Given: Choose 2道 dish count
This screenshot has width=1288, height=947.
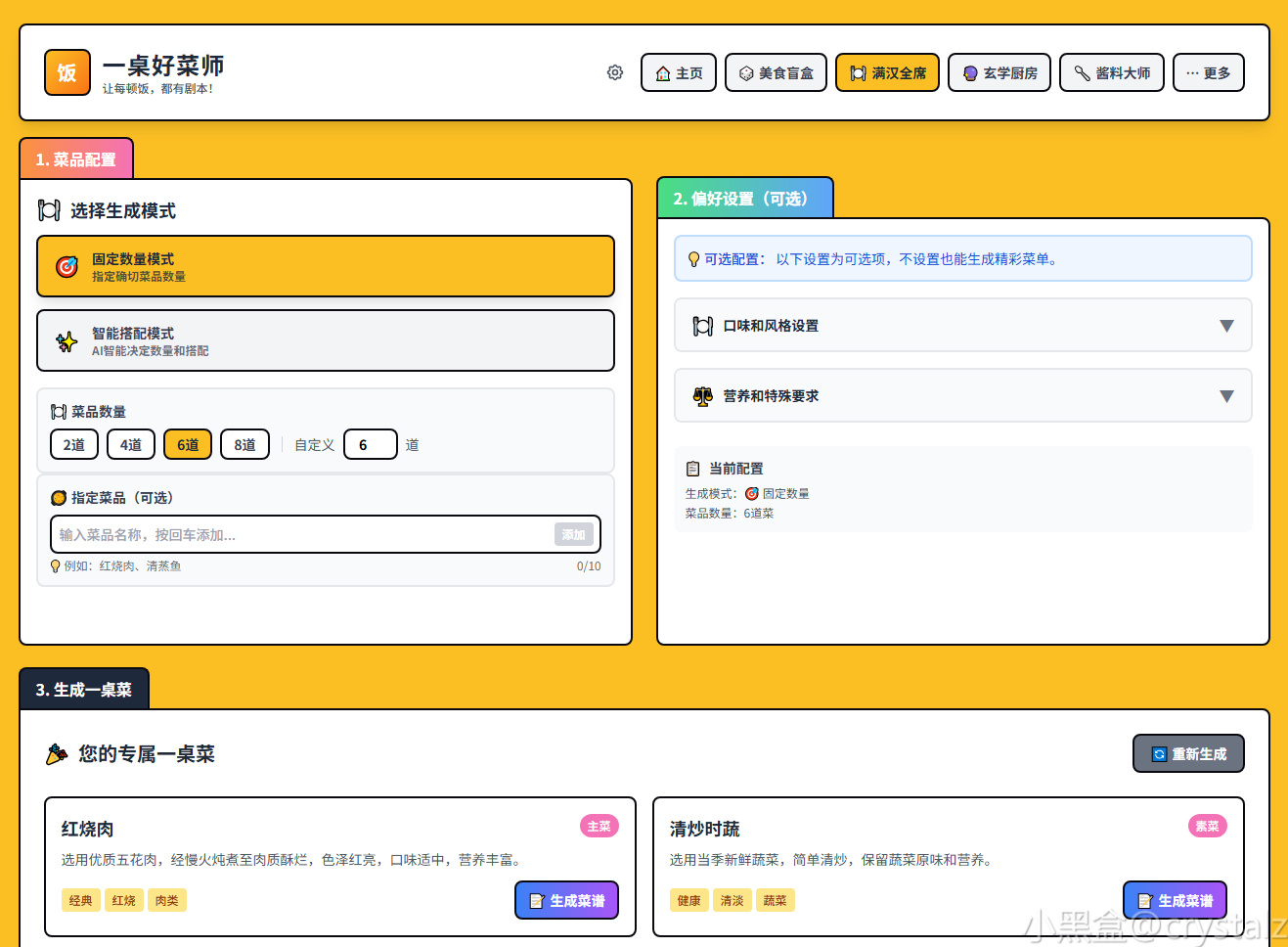Looking at the screenshot, I should click(x=74, y=444).
